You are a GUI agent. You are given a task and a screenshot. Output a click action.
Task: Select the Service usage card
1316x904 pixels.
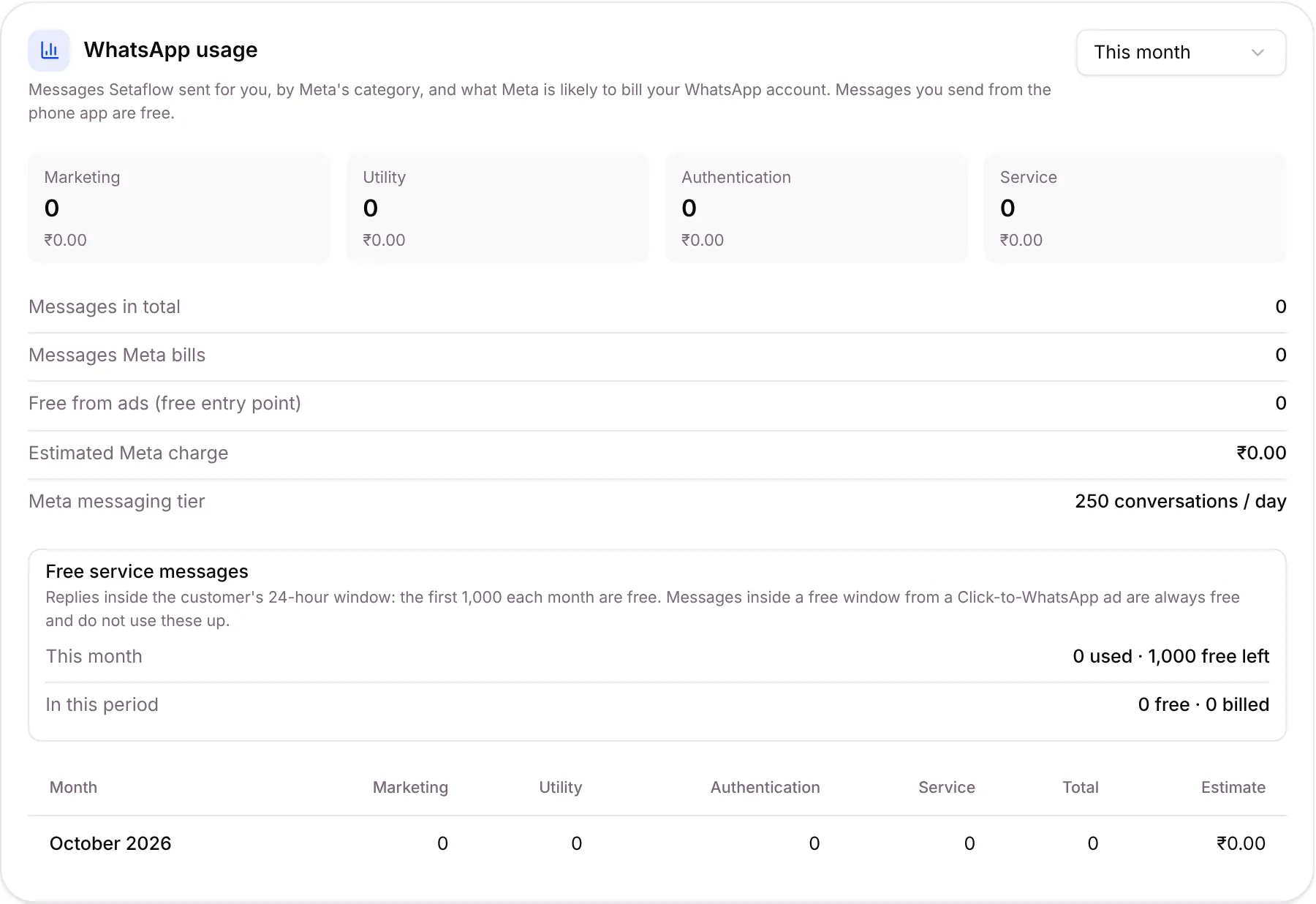pyautogui.click(x=1135, y=208)
